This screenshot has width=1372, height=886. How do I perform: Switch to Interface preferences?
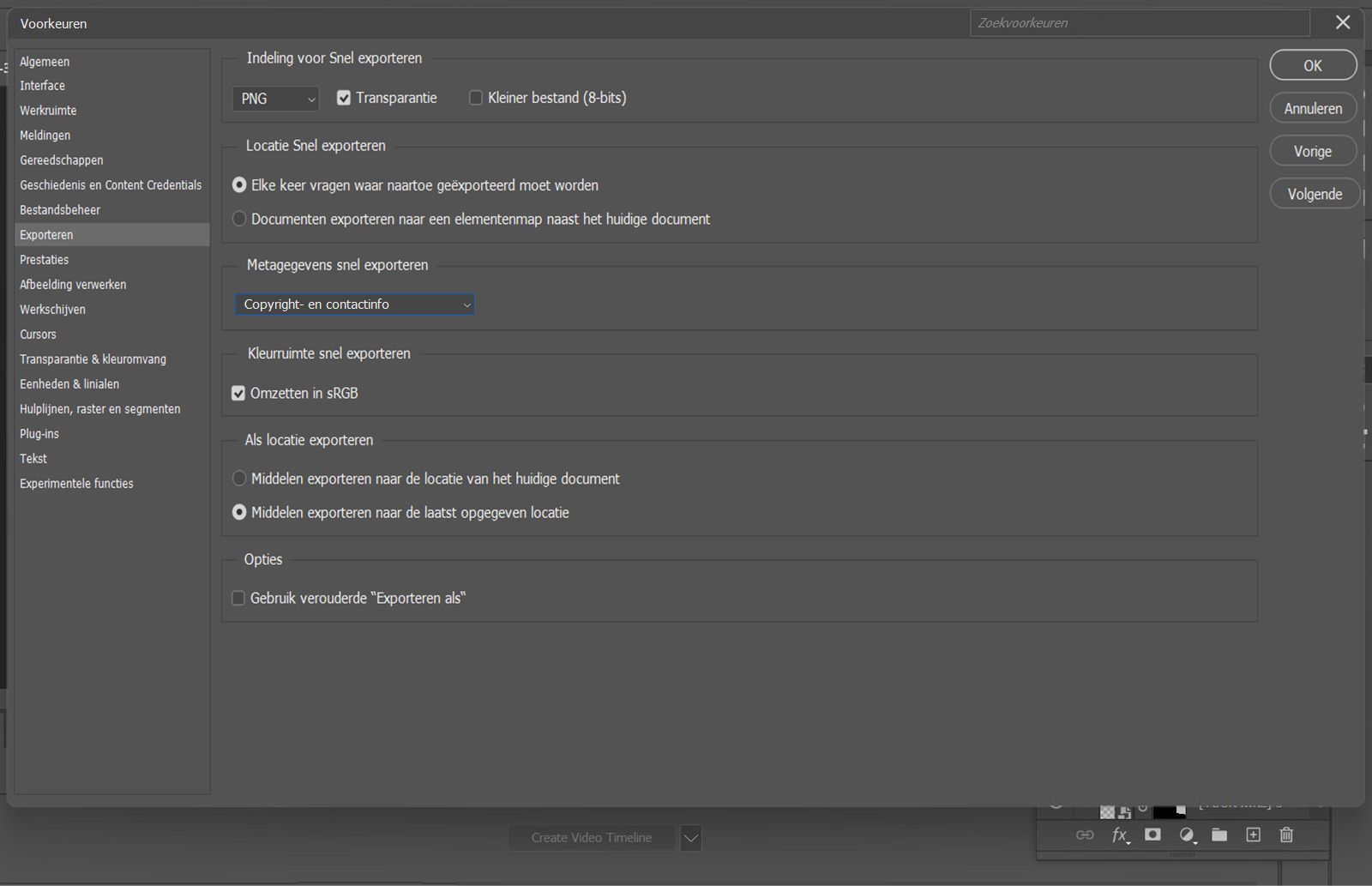click(43, 86)
